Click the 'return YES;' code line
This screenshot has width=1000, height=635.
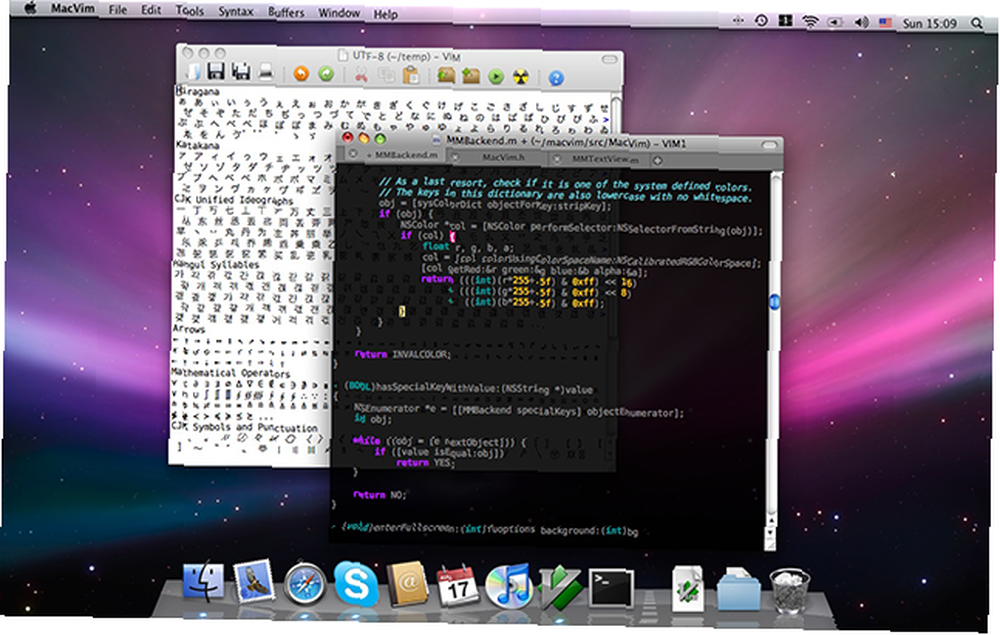tap(425, 463)
